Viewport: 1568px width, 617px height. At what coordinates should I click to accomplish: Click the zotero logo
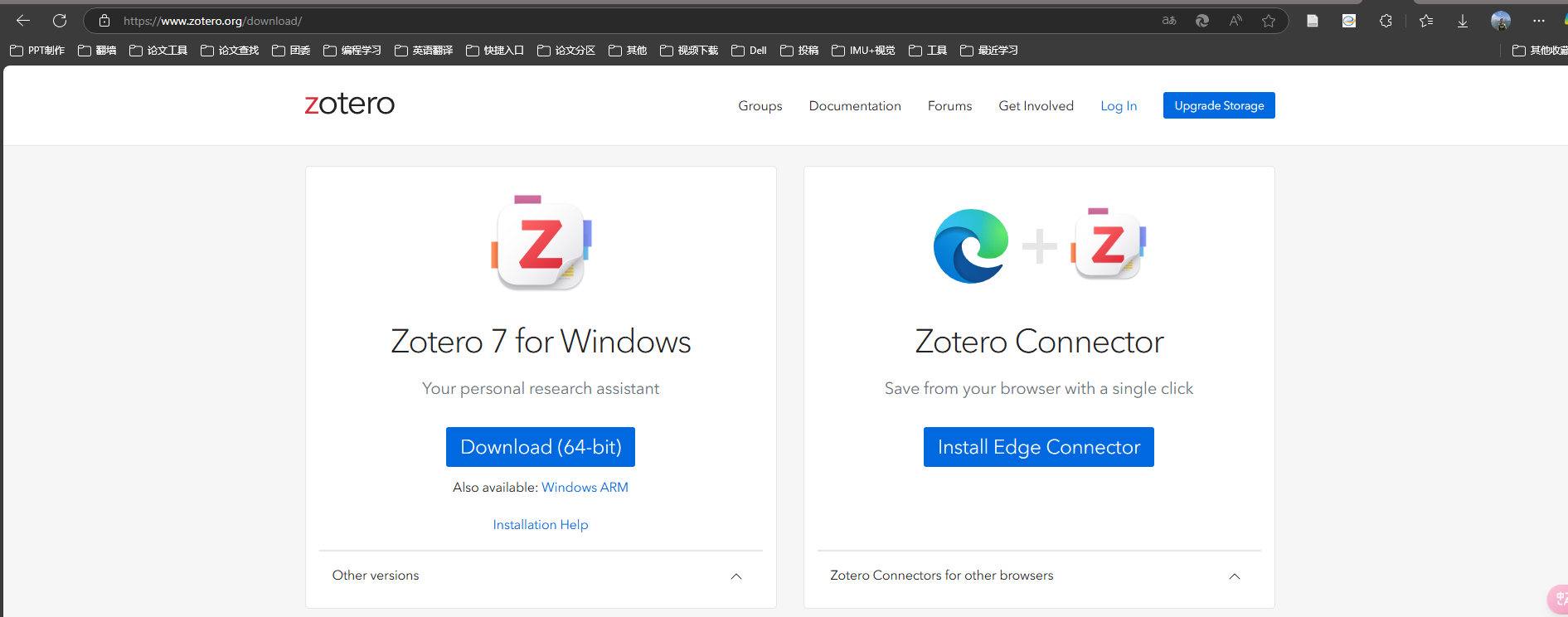[x=350, y=104]
